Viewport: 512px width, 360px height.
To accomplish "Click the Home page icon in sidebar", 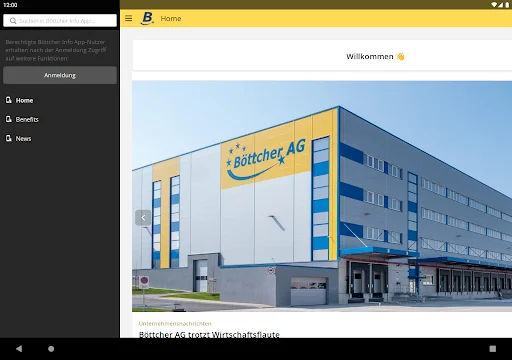I will tap(9, 100).
